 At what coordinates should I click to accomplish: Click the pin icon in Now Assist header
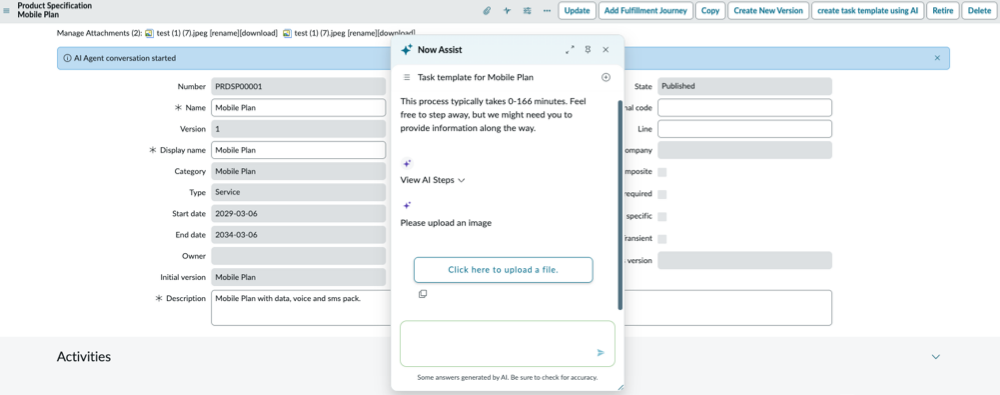tap(587, 50)
